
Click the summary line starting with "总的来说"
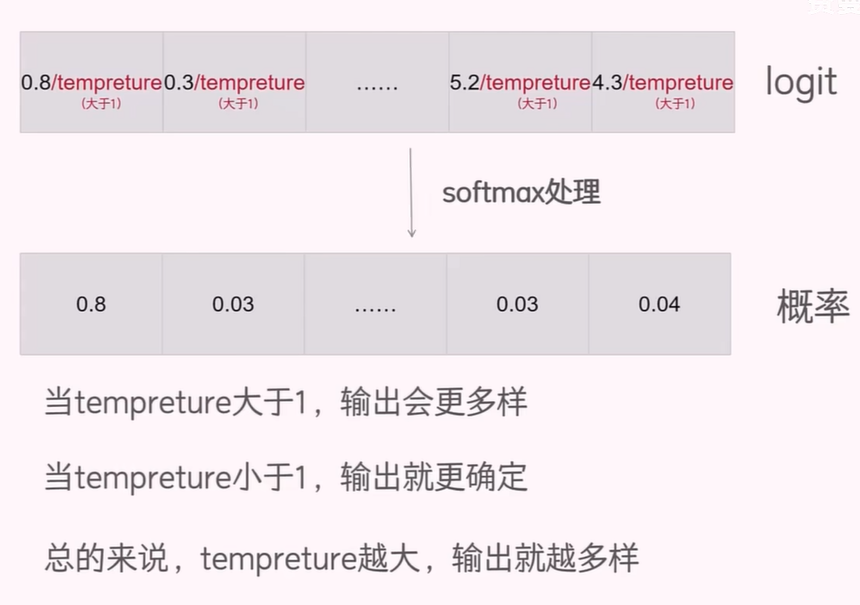(x=341, y=557)
